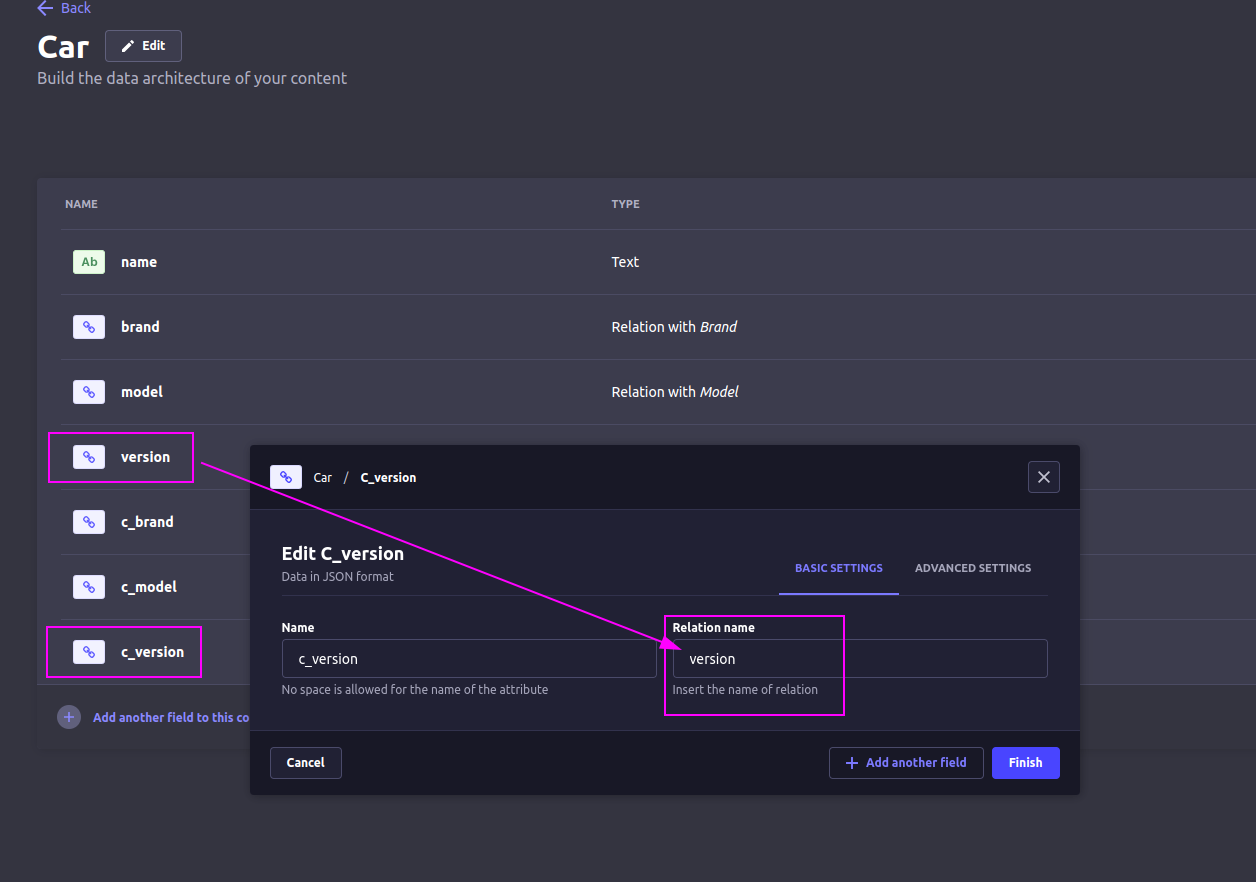Screen dimensions: 1256x882
Task: Select the c_version field name
Action: pyautogui.click(x=153, y=652)
